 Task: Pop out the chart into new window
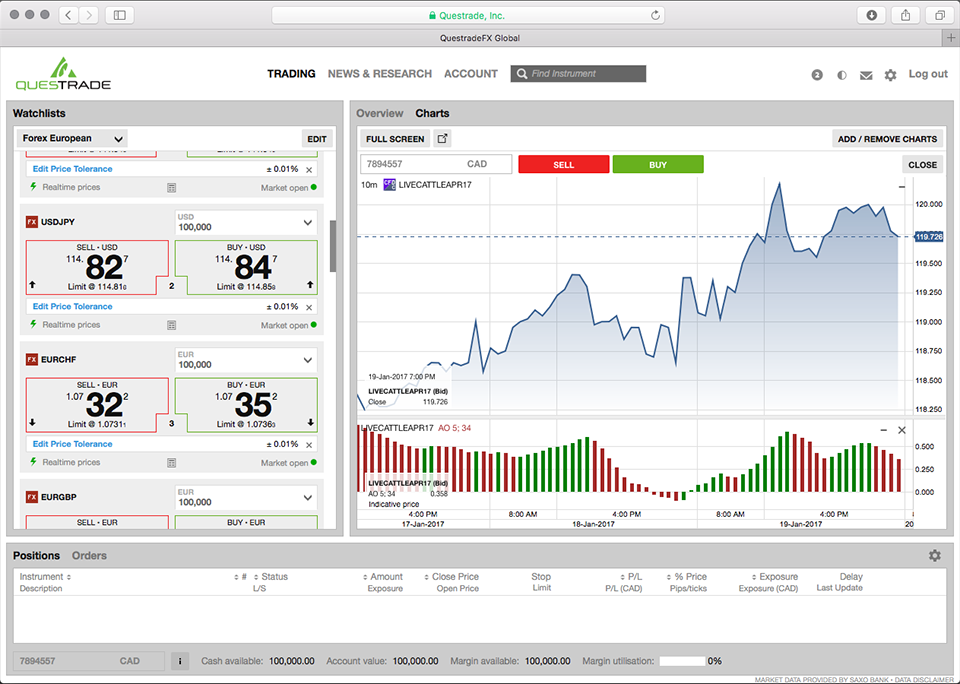click(442, 138)
